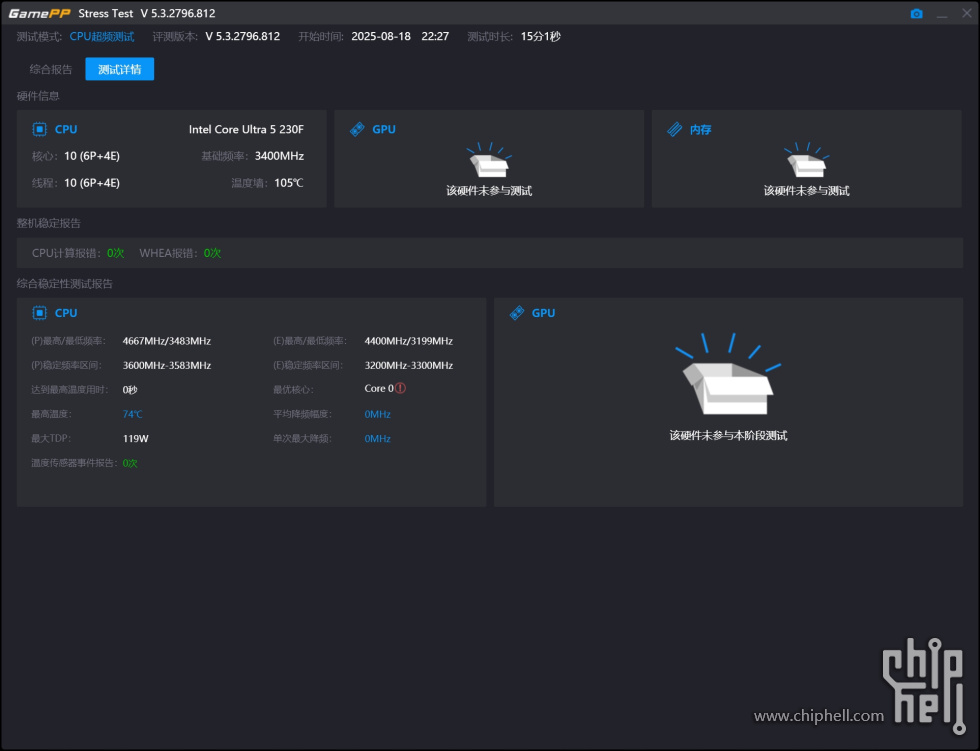Viewport: 980px width, 751px height.
Task: Click the empty box icon in 内存 card
Action: click(806, 160)
